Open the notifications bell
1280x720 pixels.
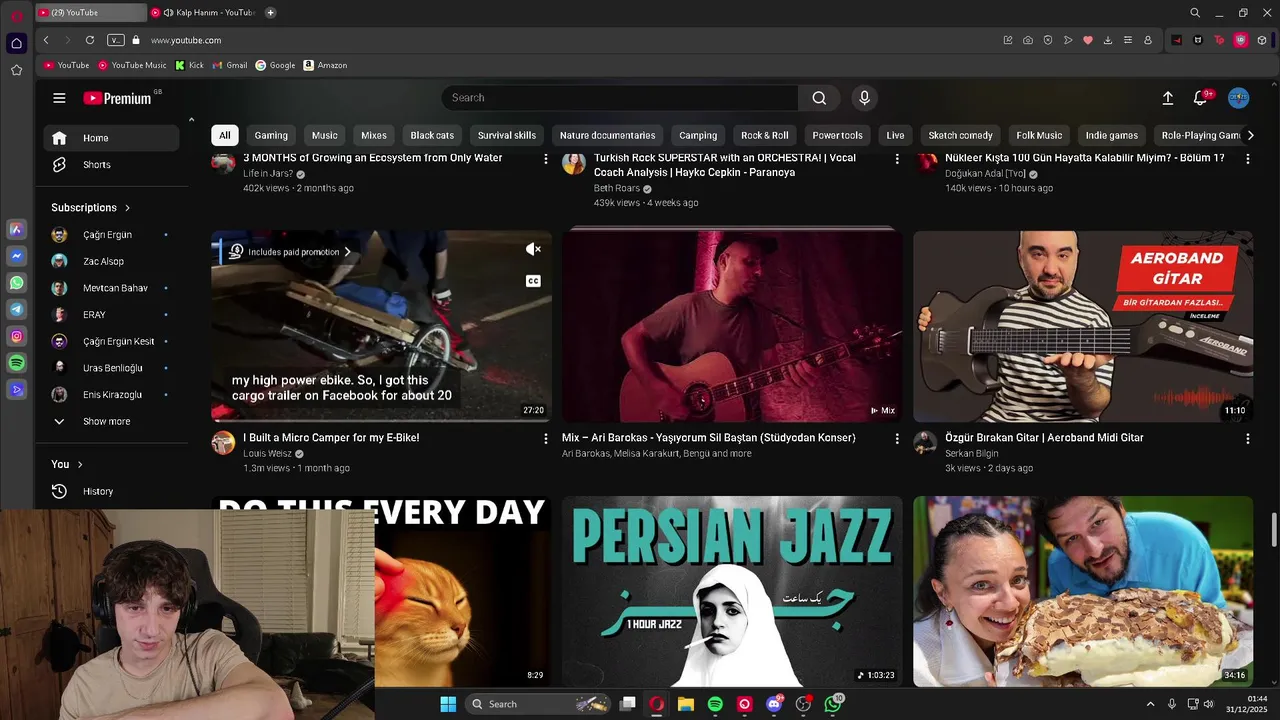pyautogui.click(x=1200, y=98)
